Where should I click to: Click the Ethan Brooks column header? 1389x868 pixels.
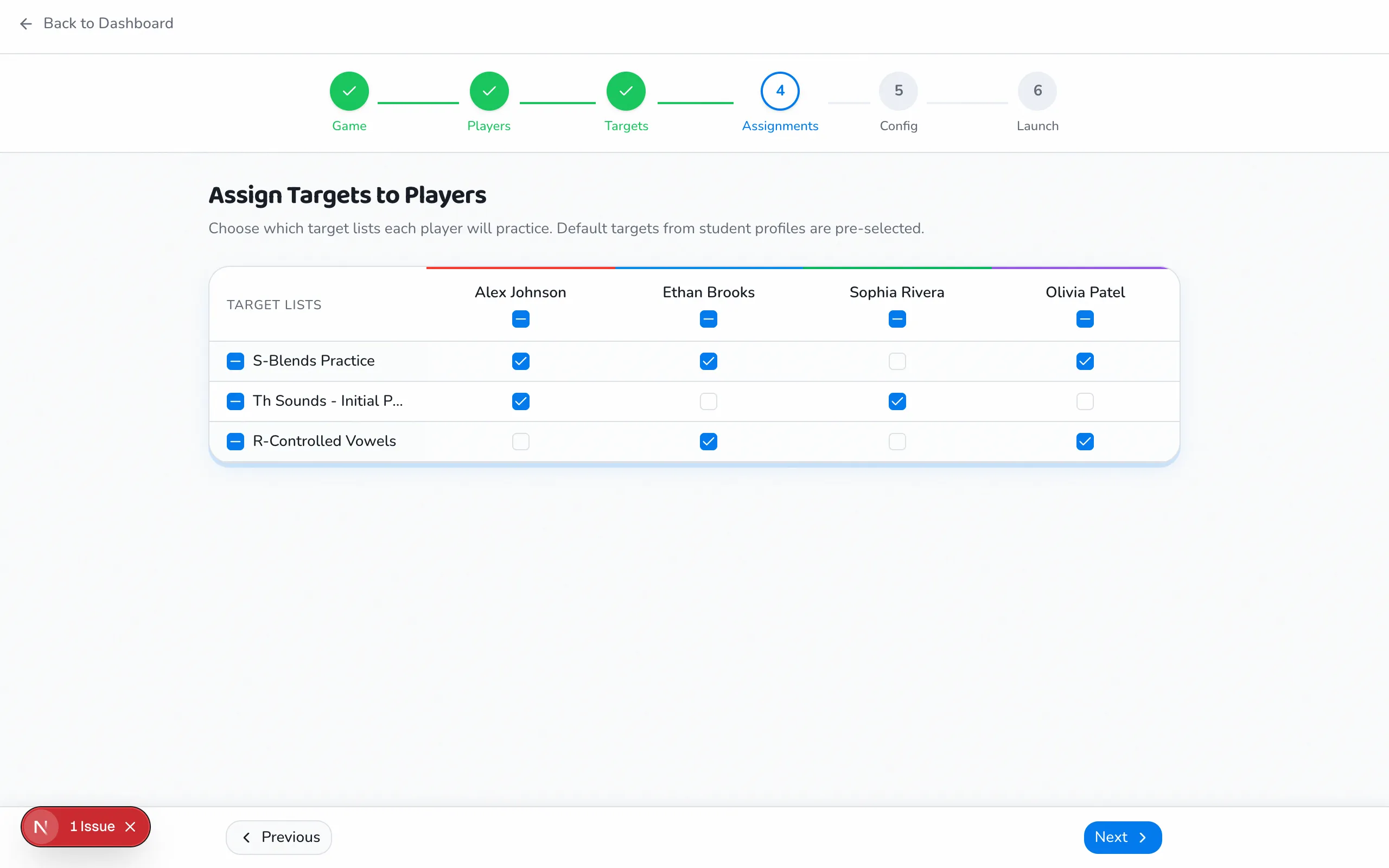coord(708,292)
